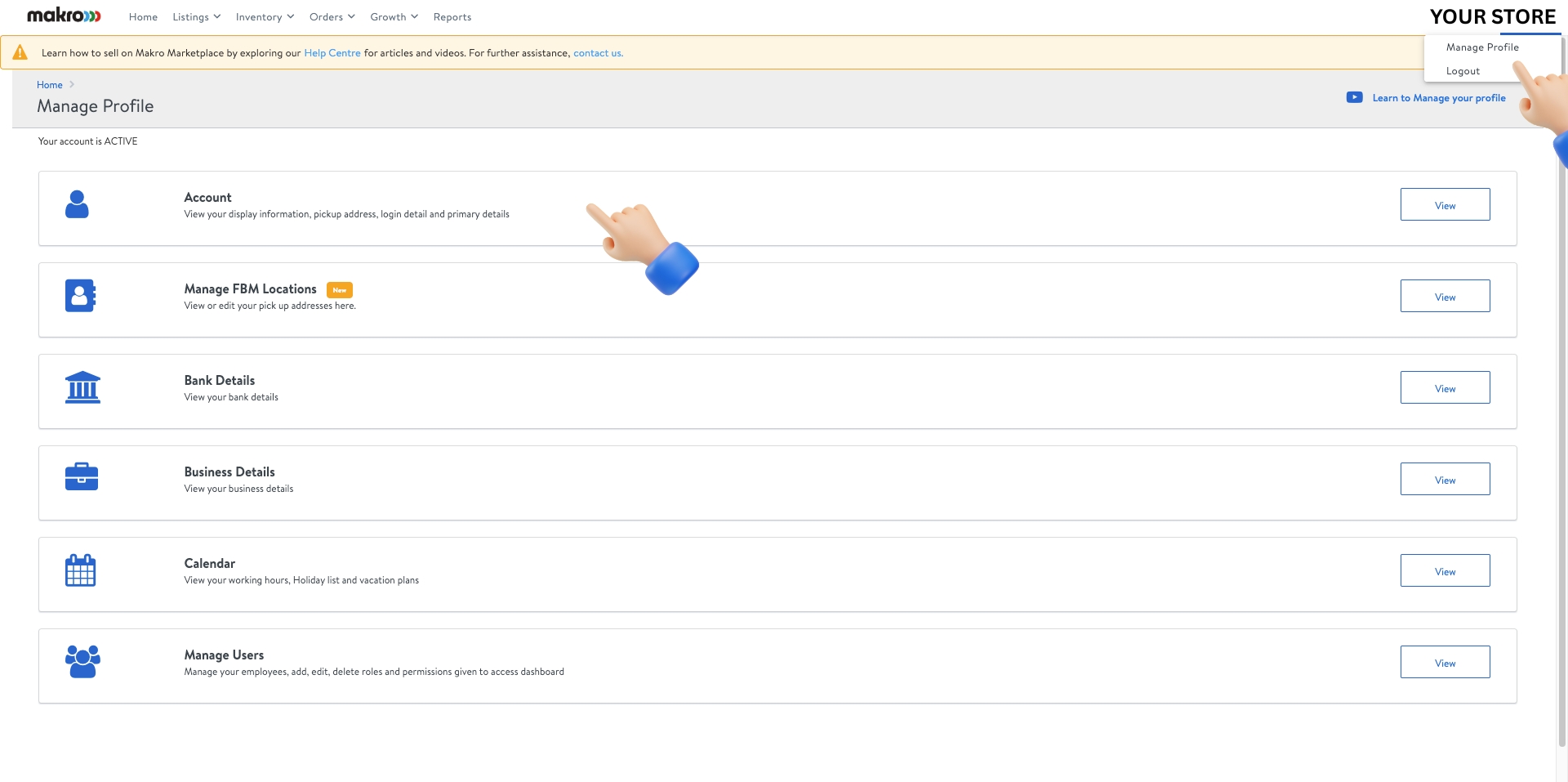This screenshot has height=782, width=1568.
Task: Click the YouTube icon beside Learn to Manage your profile
Action: click(x=1354, y=97)
